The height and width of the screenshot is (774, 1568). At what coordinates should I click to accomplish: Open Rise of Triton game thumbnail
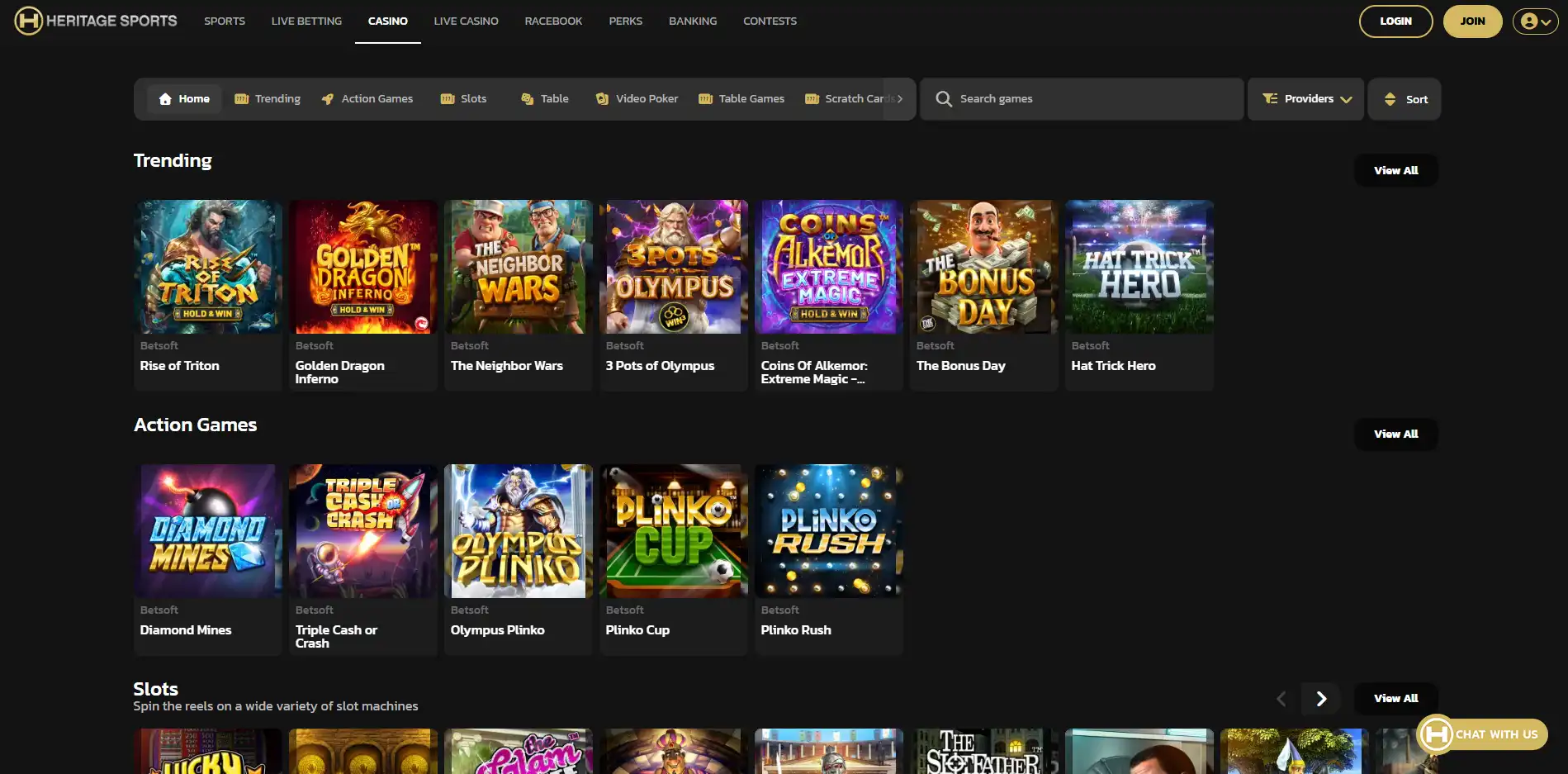click(208, 267)
